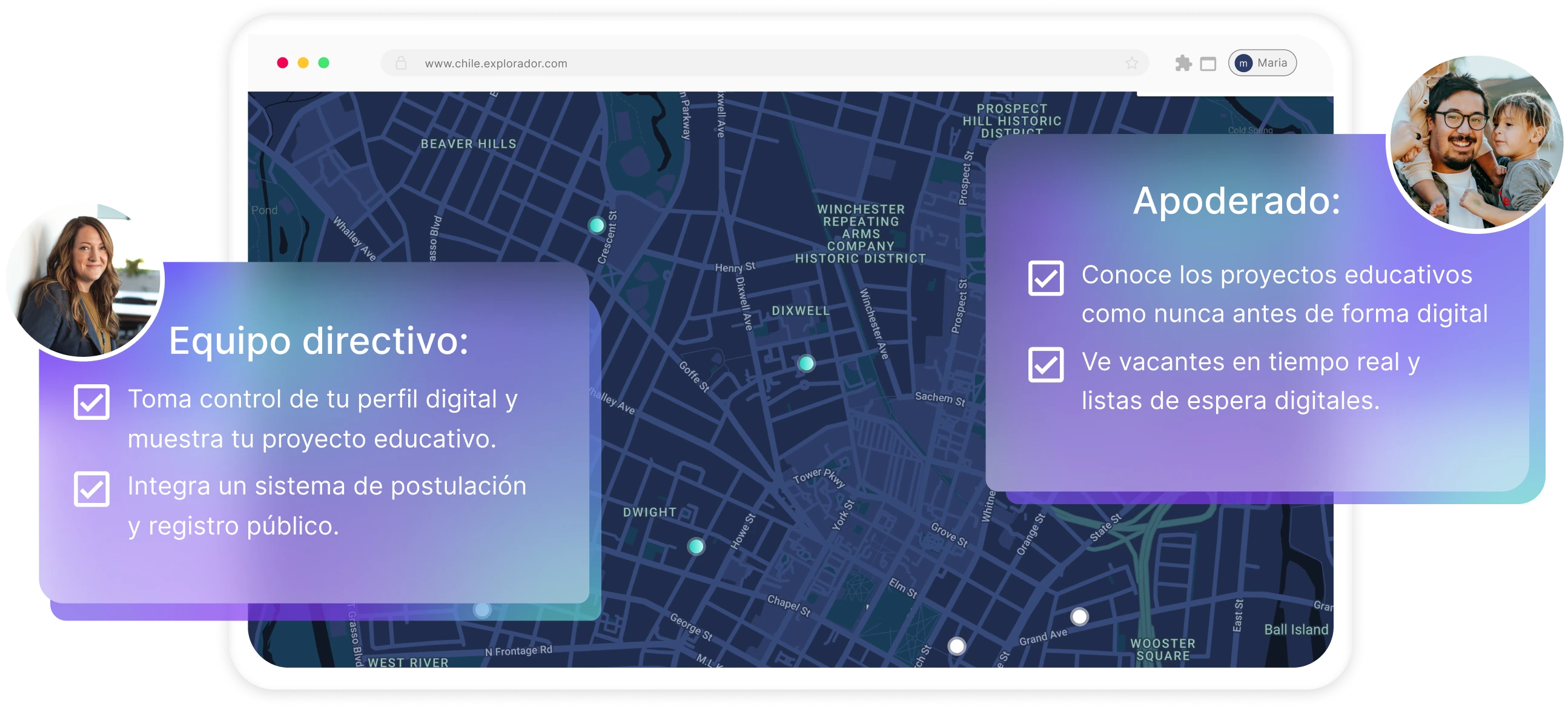Select white map marker near Grand Ave
Image resolution: width=1568 pixels, height=709 pixels.
pyautogui.click(x=1079, y=617)
